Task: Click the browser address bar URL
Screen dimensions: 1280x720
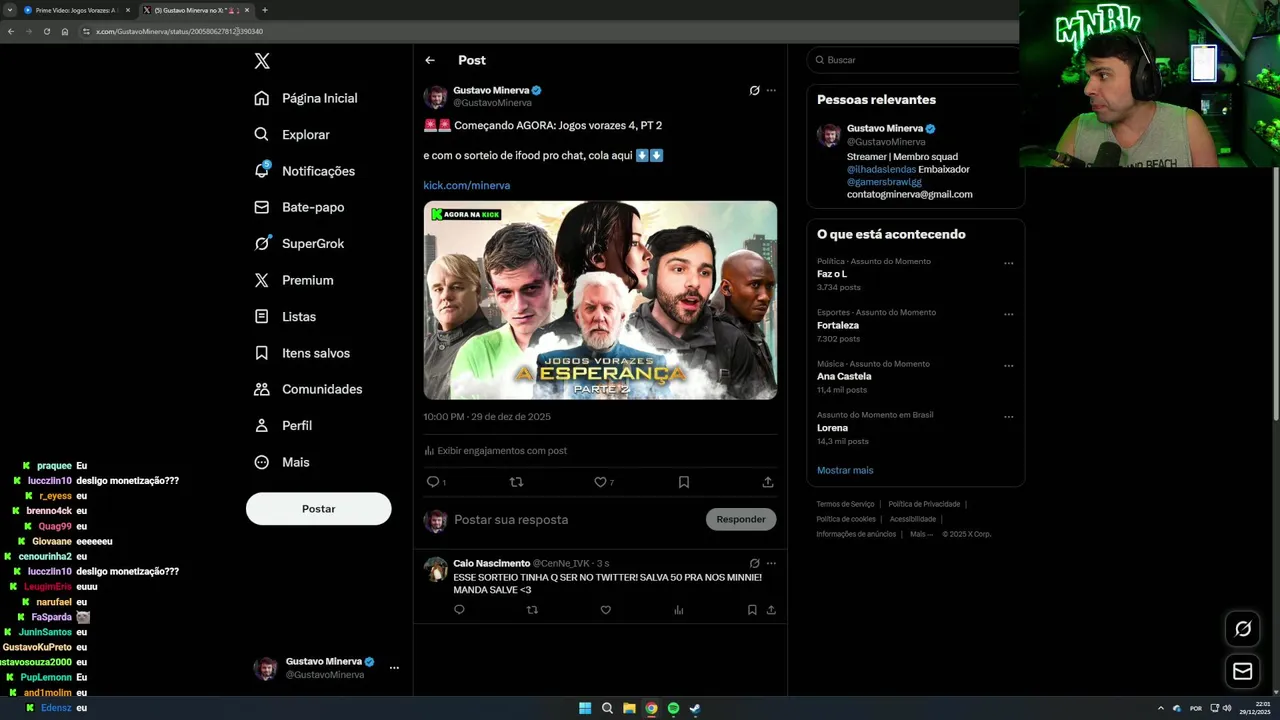Action: (180, 31)
